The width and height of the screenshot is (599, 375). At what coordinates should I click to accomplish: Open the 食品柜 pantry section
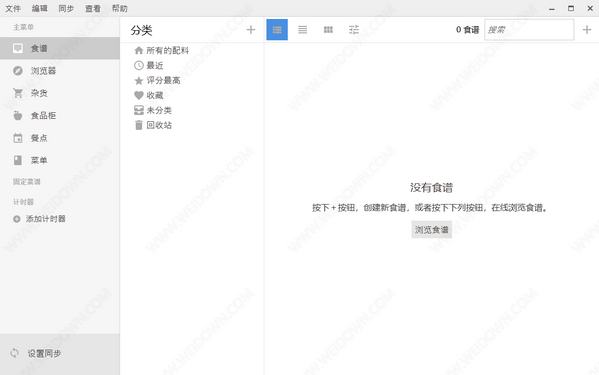(60, 115)
